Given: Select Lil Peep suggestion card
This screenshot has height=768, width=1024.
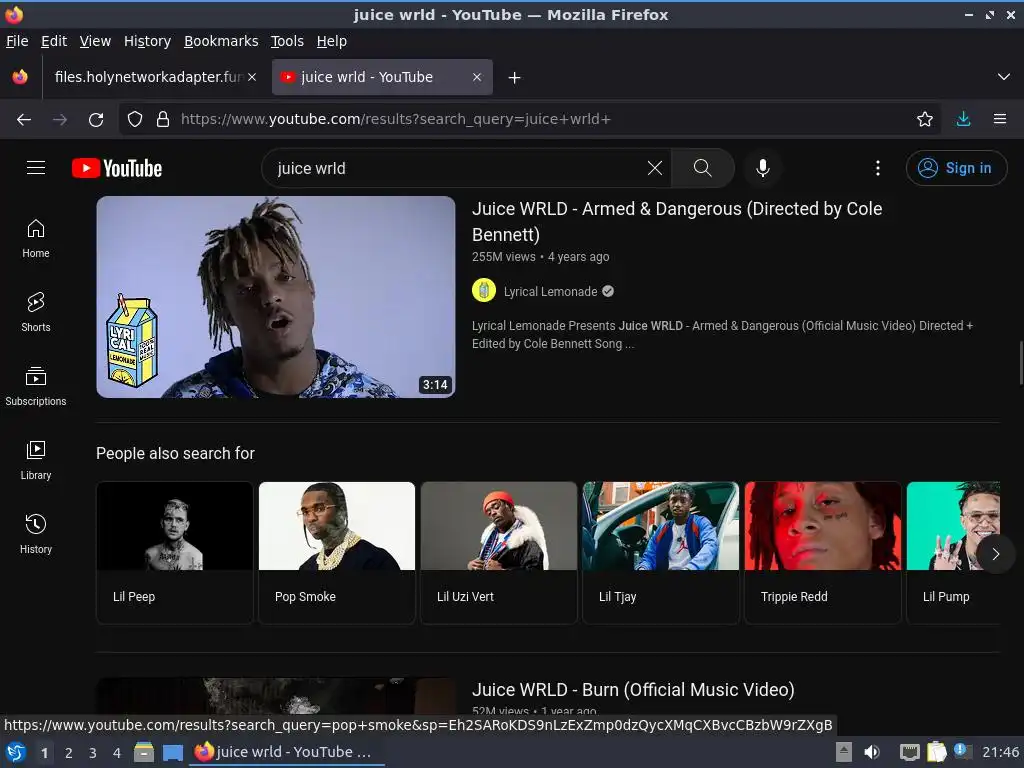Looking at the screenshot, I should point(174,552).
